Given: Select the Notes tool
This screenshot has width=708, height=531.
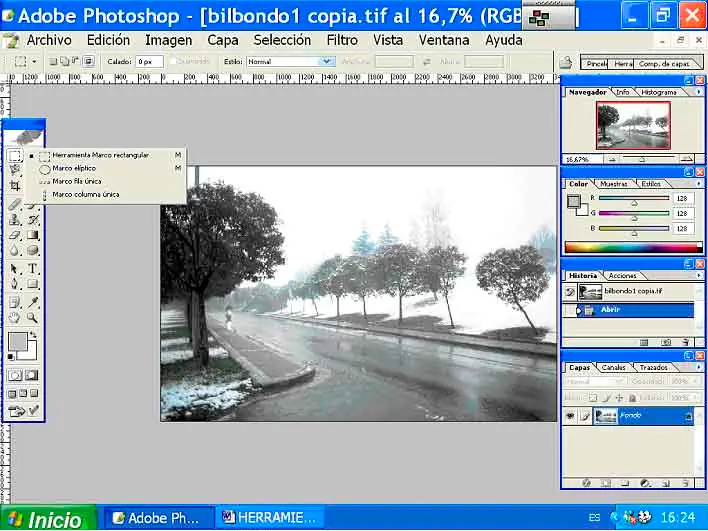Looking at the screenshot, I should 15,302.
